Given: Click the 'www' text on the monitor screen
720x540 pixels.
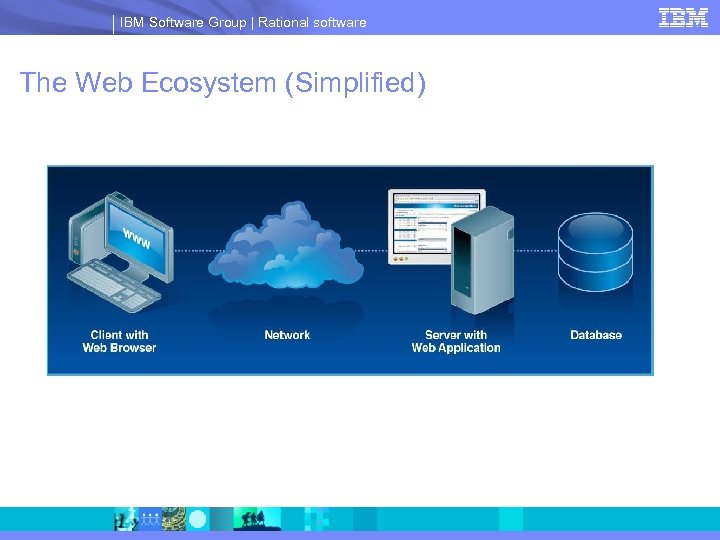Looking at the screenshot, I should click(x=136, y=238).
